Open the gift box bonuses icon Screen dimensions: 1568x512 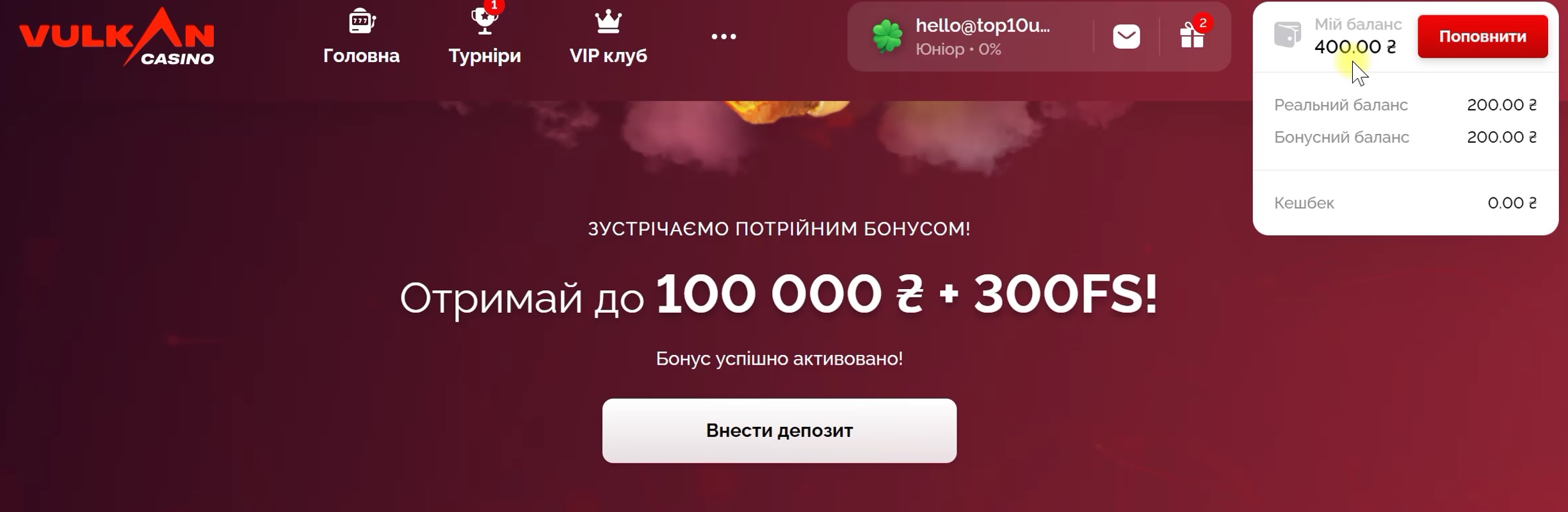pos(1192,35)
